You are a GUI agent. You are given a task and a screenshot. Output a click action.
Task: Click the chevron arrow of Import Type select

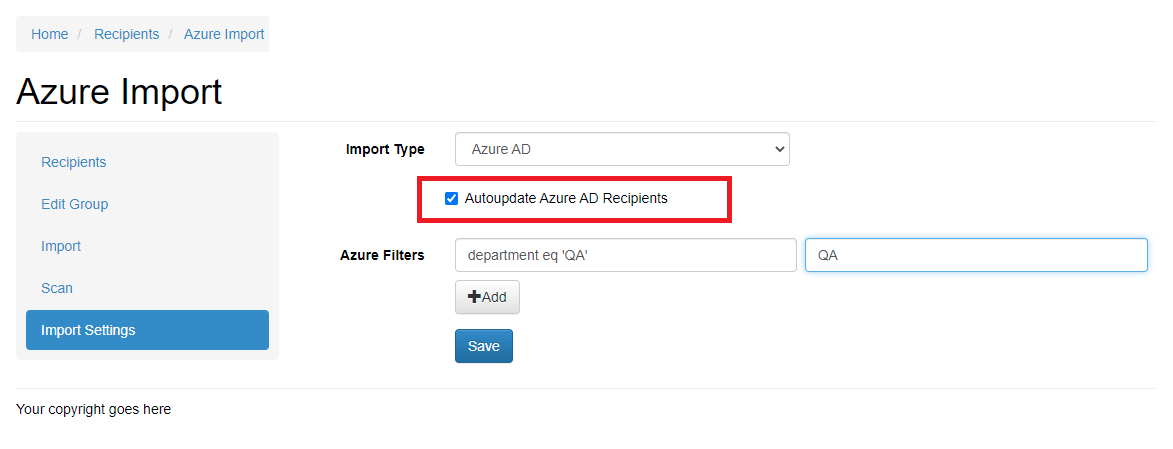point(780,149)
